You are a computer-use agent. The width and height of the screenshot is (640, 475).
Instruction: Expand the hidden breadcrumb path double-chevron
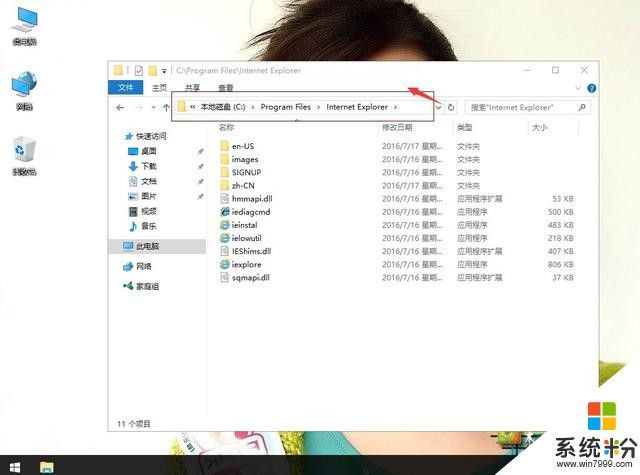[x=193, y=107]
